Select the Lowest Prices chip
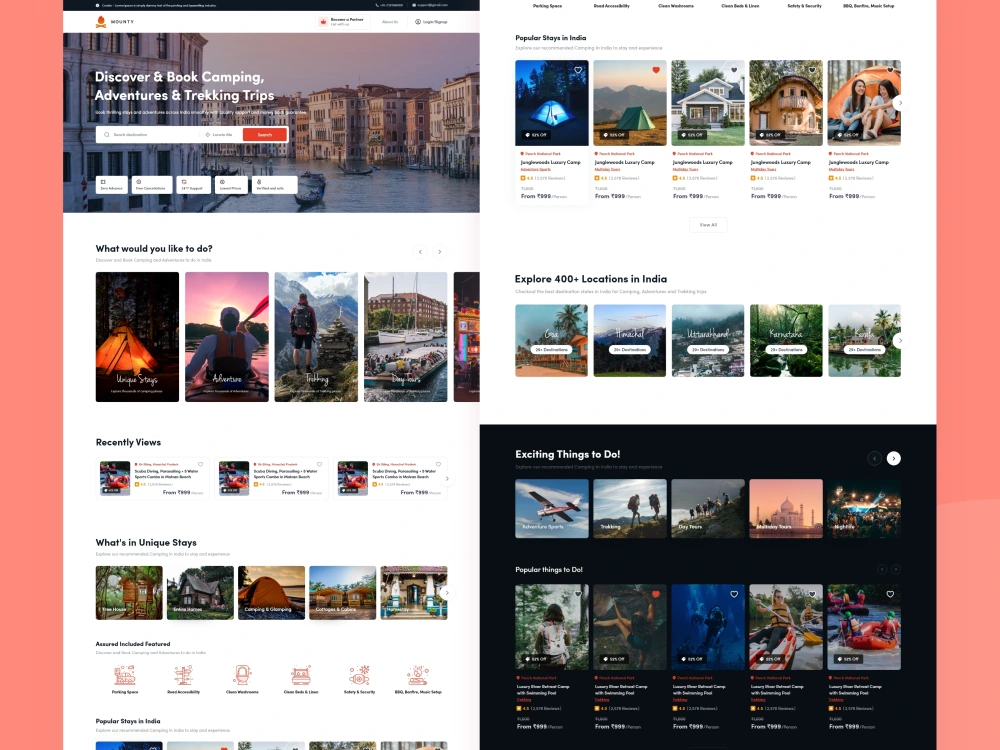The height and width of the screenshot is (750, 1000). pyautogui.click(x=231, y=185)
